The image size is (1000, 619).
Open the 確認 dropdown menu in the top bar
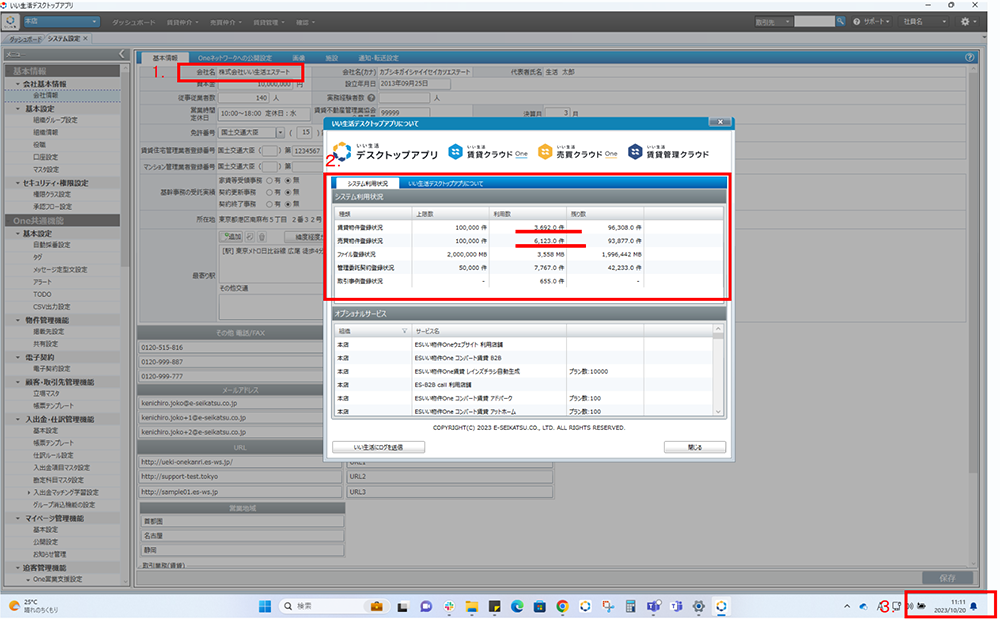[x=306, y=22]
